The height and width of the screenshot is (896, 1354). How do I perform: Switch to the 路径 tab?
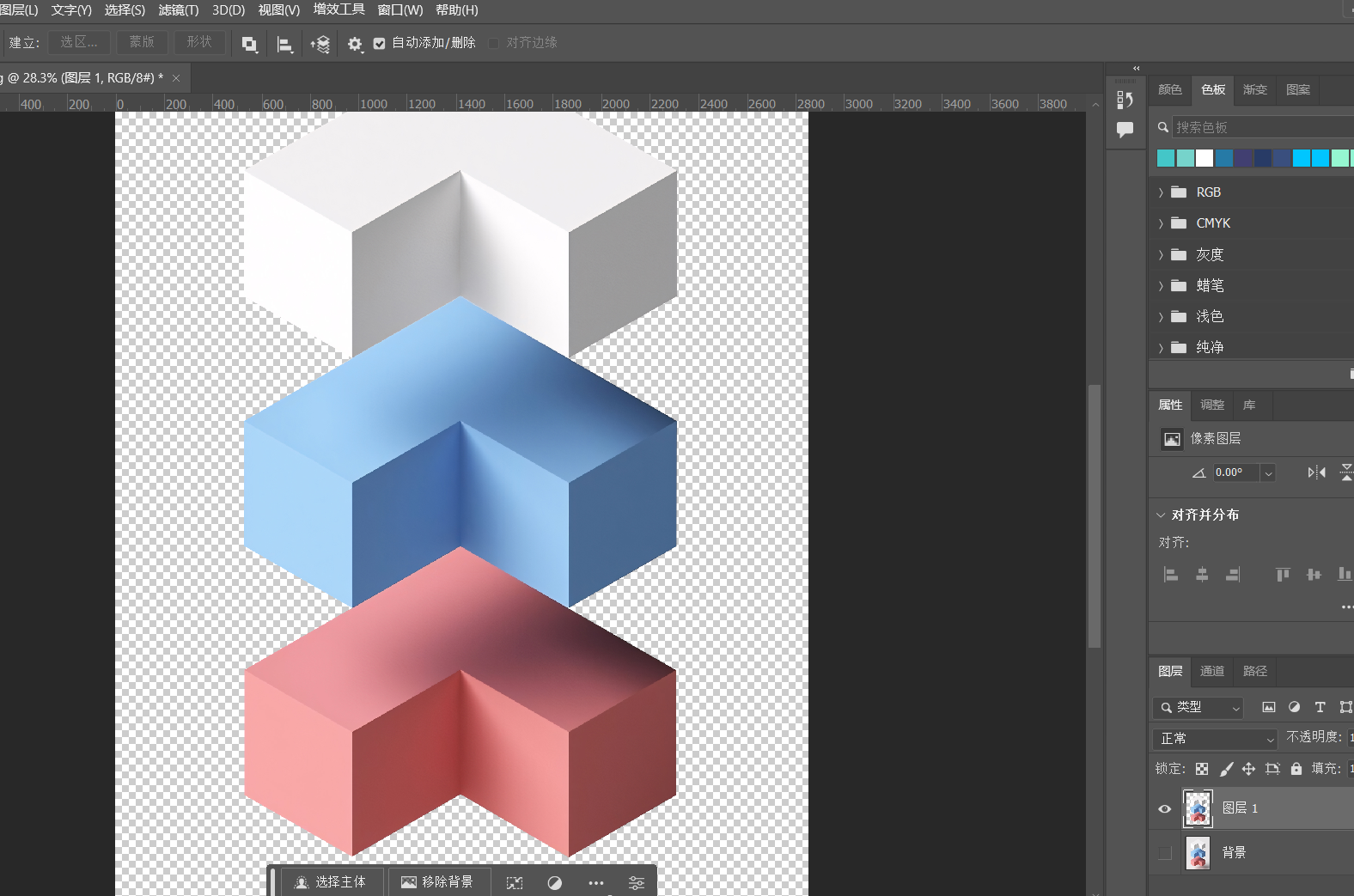(x=1254, y=671)
